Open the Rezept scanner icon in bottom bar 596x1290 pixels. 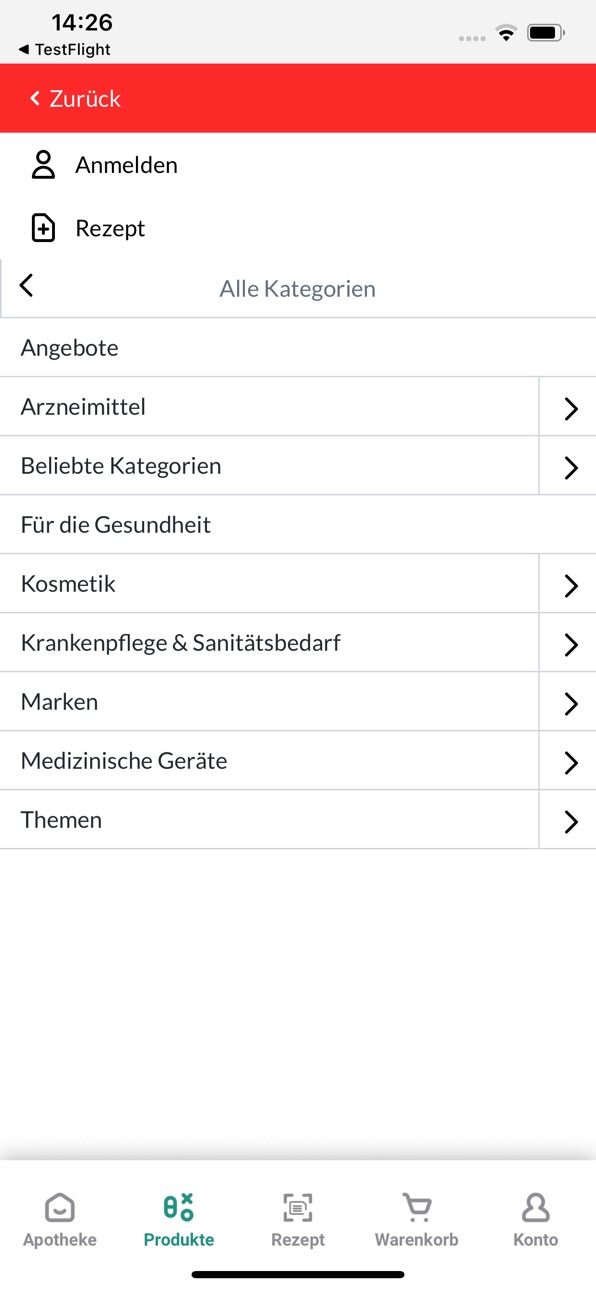click(298, 1207)
